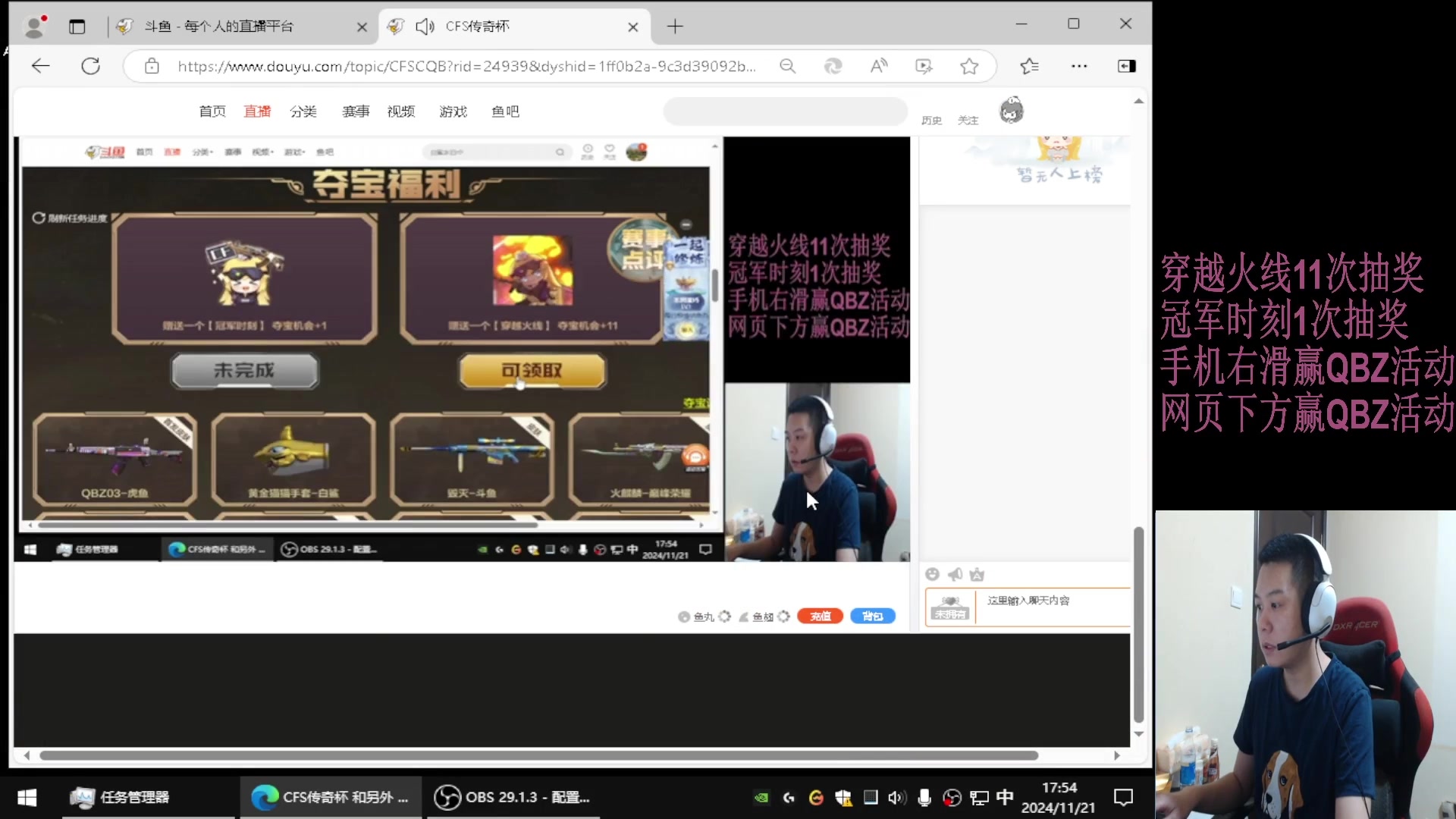Viewport: 1456px width, 819px height.
Task: Open the tab actions menu icon
Action: point(77,27)
